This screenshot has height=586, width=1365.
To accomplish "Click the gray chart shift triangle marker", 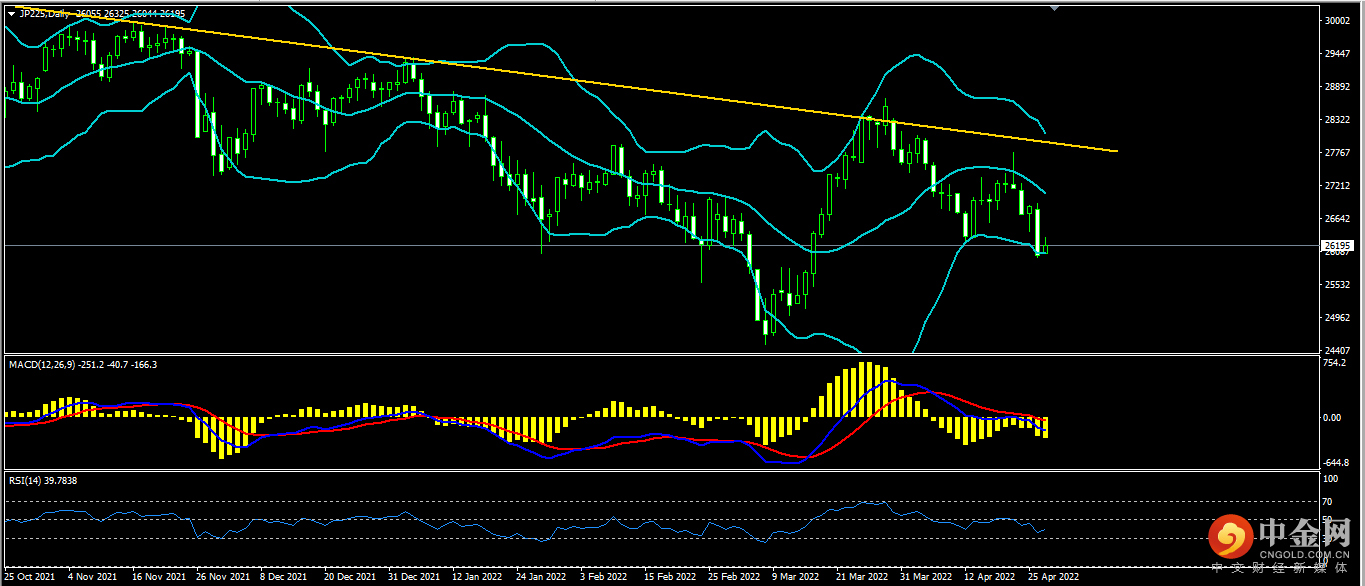I will 1053,8.
